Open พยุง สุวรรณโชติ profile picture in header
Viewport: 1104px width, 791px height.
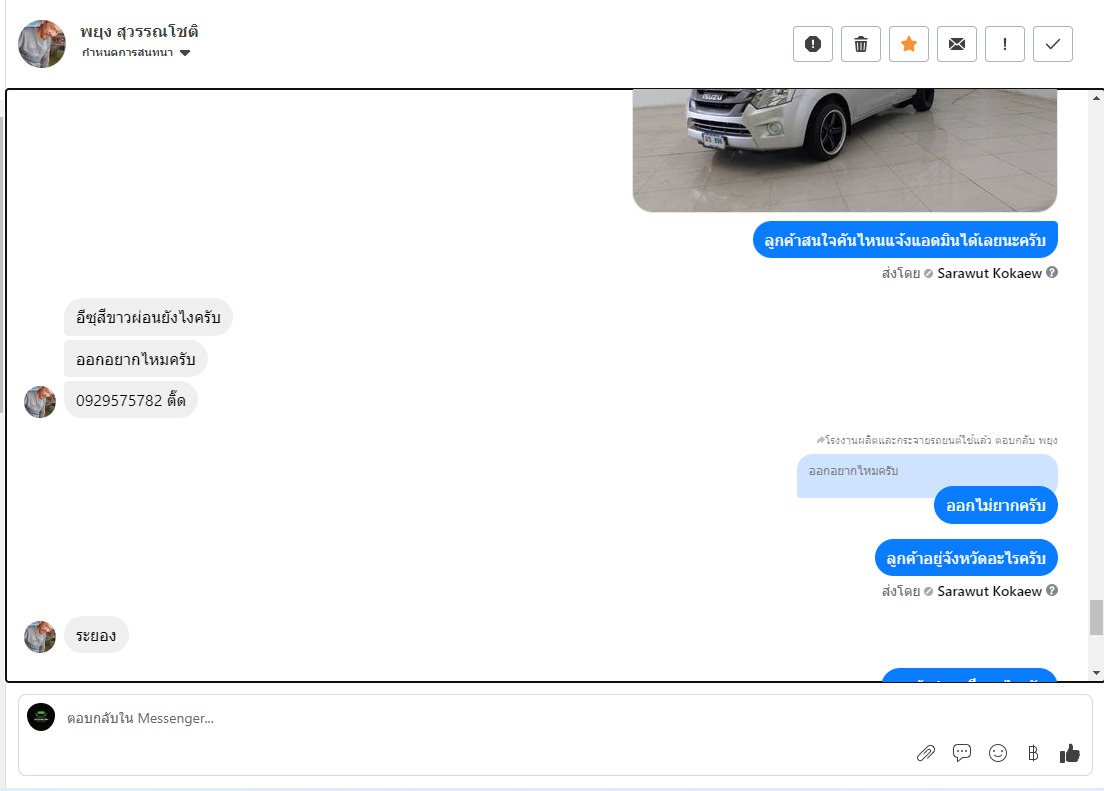pyautogui.click(x=42, y=44)
